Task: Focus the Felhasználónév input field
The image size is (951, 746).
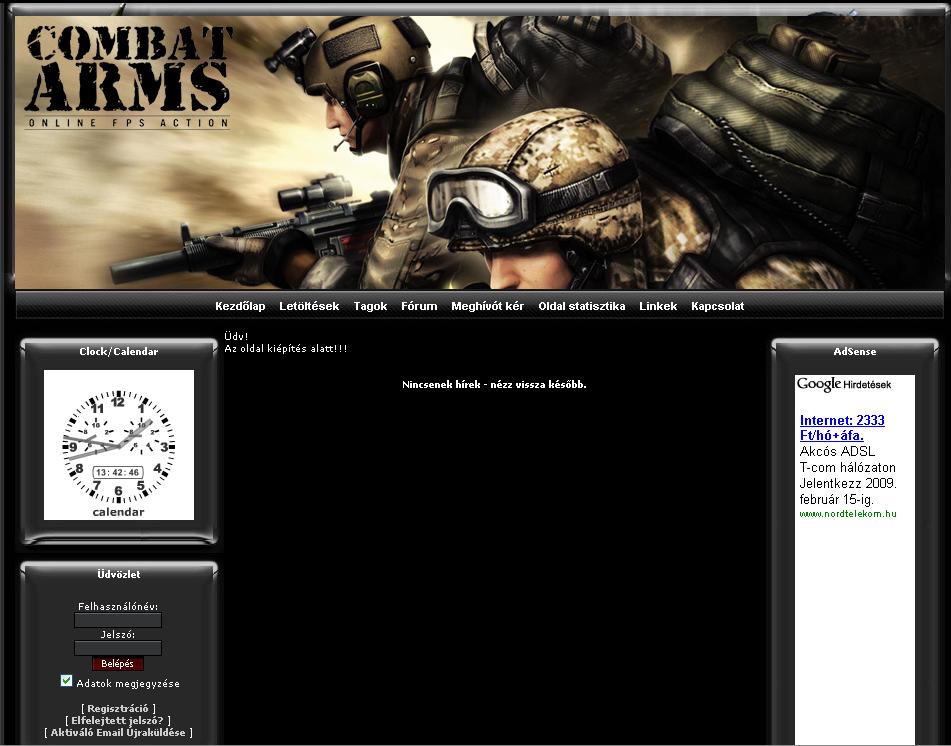Action: [x=118, y=620]
